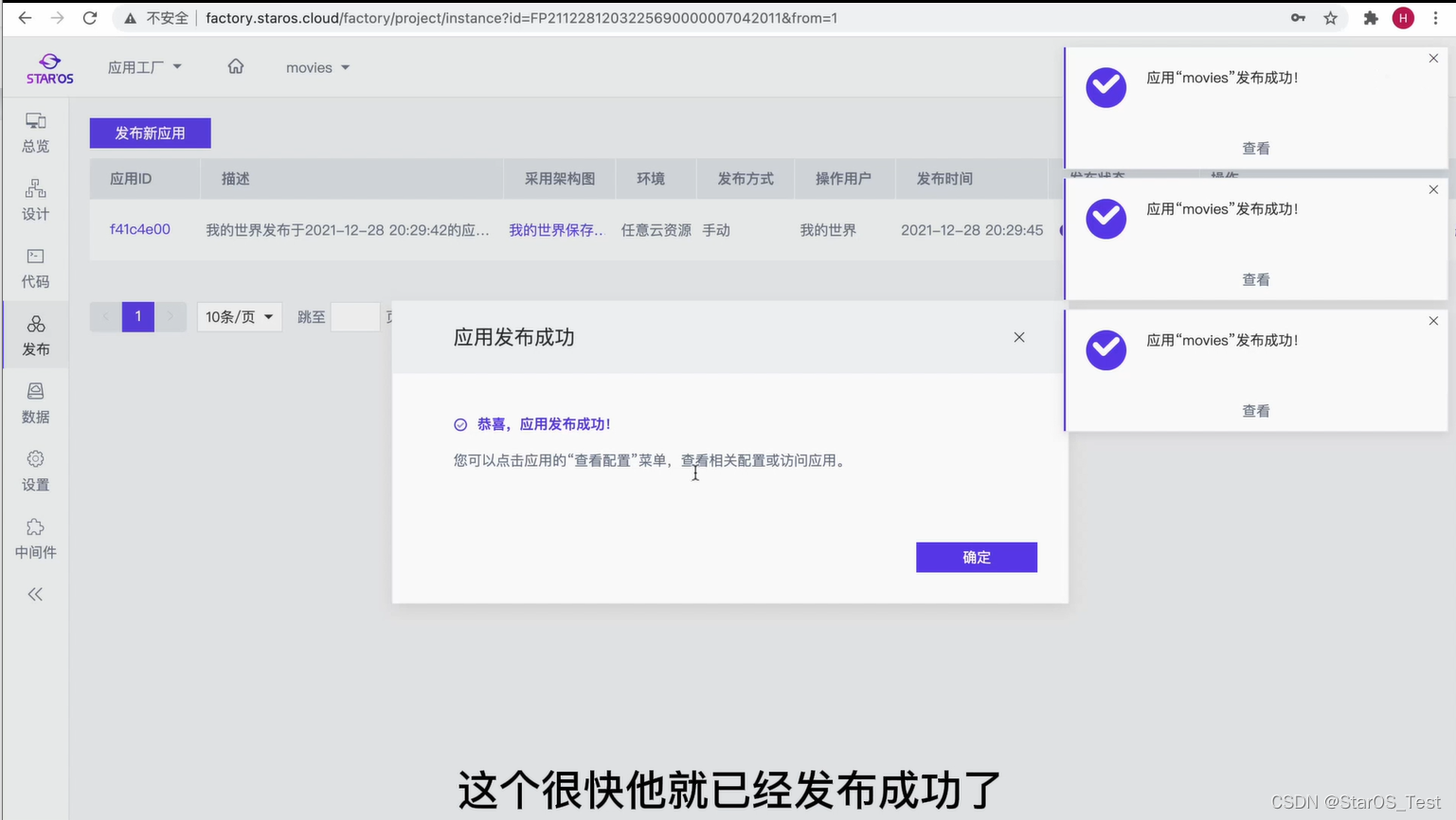The height and width of the screenshot is (820, 1456).
Task: Reload the page
Action: pos(90,18)
